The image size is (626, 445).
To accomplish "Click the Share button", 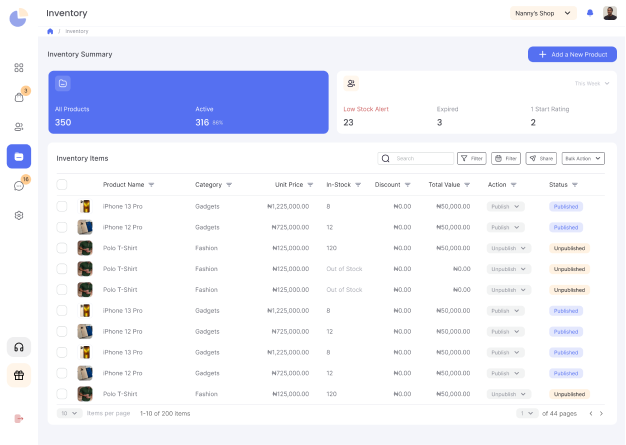I will pos(541,158).
